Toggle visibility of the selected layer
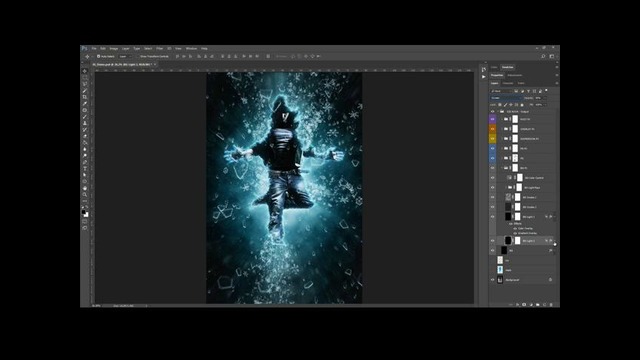The width and height of the screenshot is (640, 360). (x=493, y=241)
